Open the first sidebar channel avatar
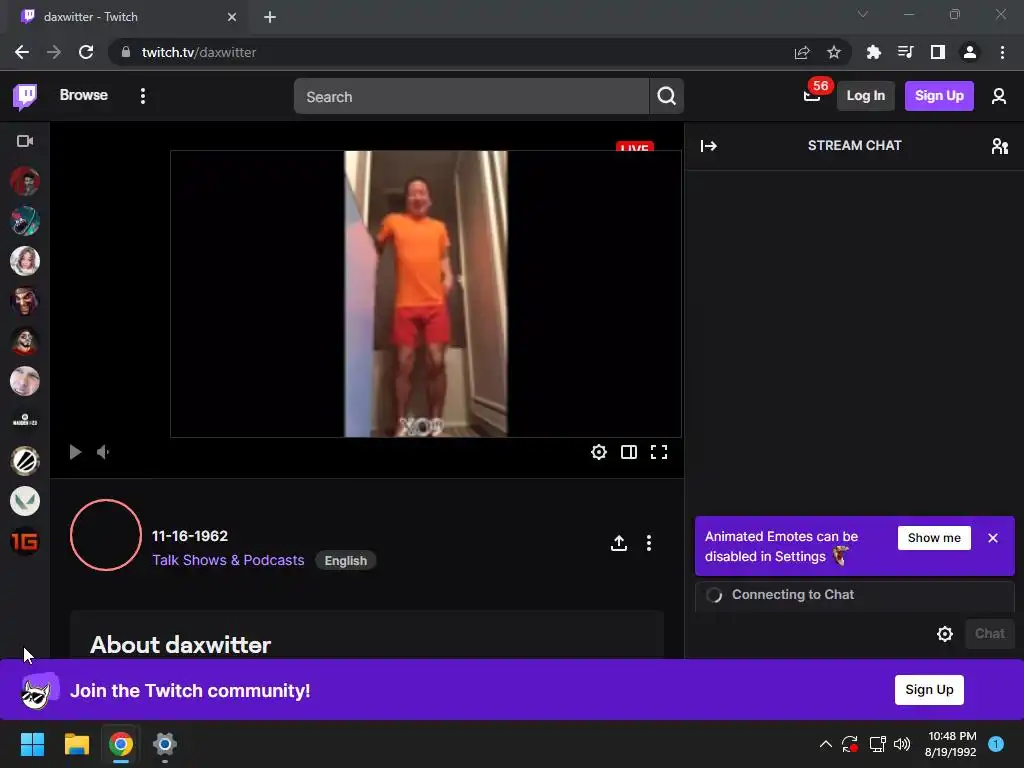1024x768 pixels. click(25, 182)
